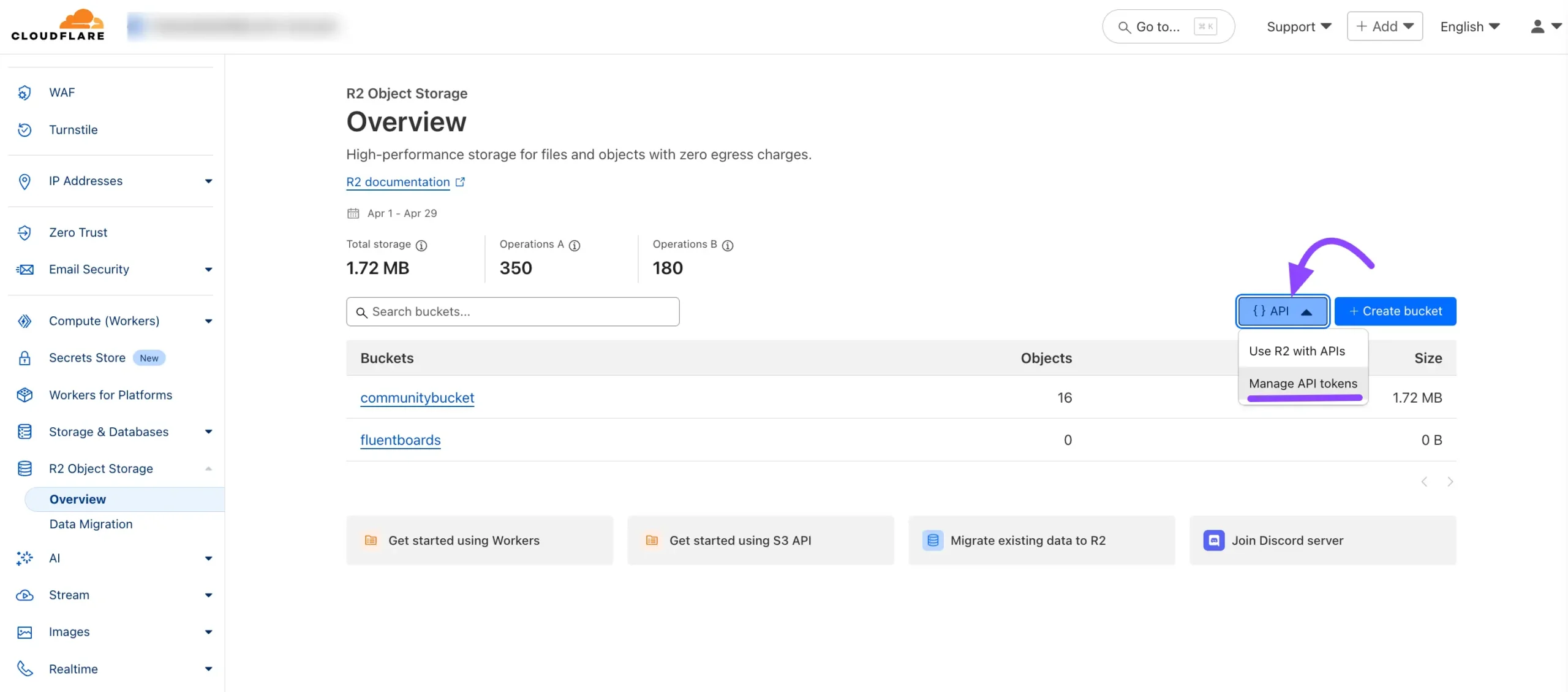The image size is (1568, 692).
Task: Click the calendar icon beside date range
Action: (353, 213)
